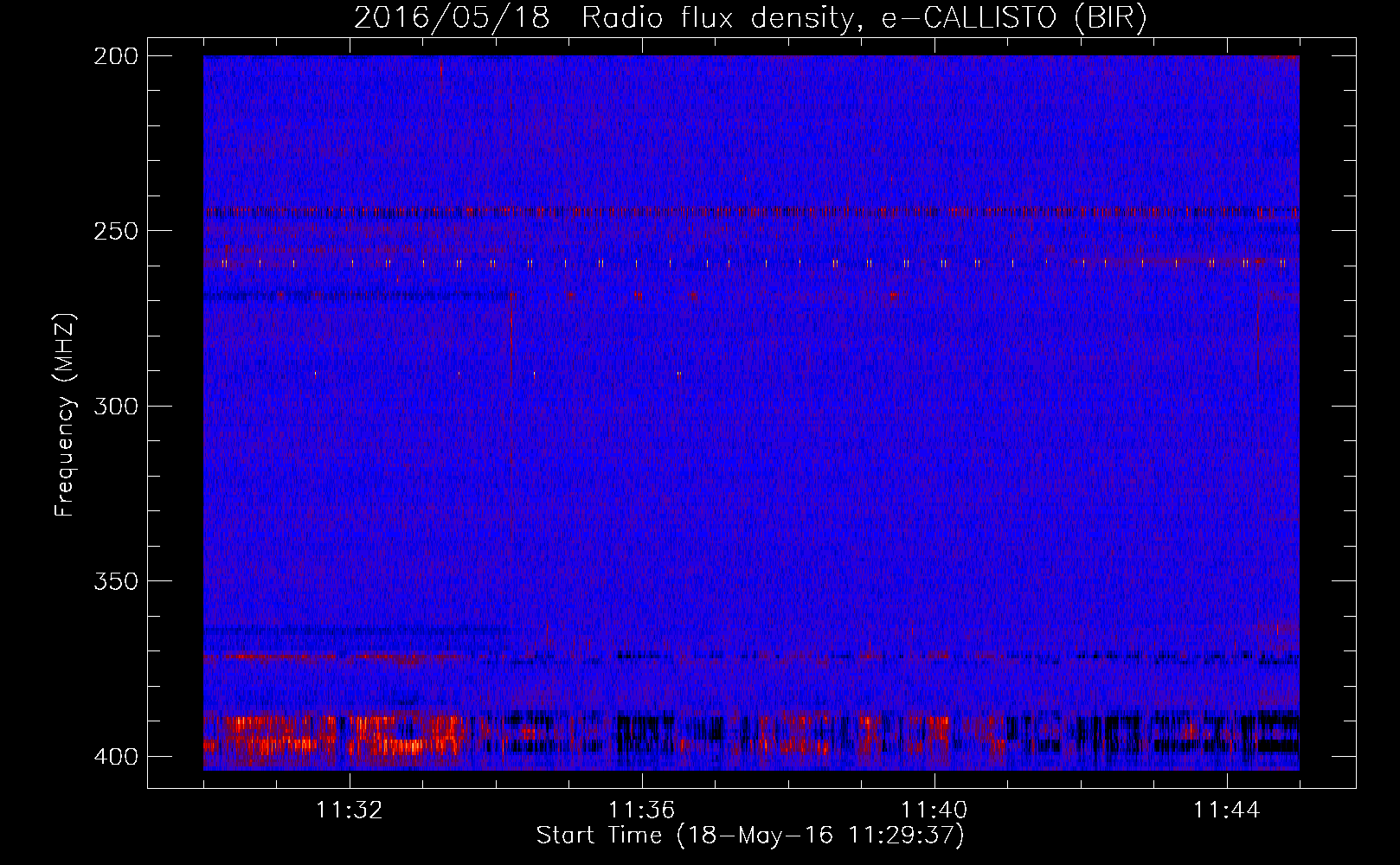Click the 11:32 time tick label
1400x865 pixels.
pyautogui.click(x=350, y=811)
